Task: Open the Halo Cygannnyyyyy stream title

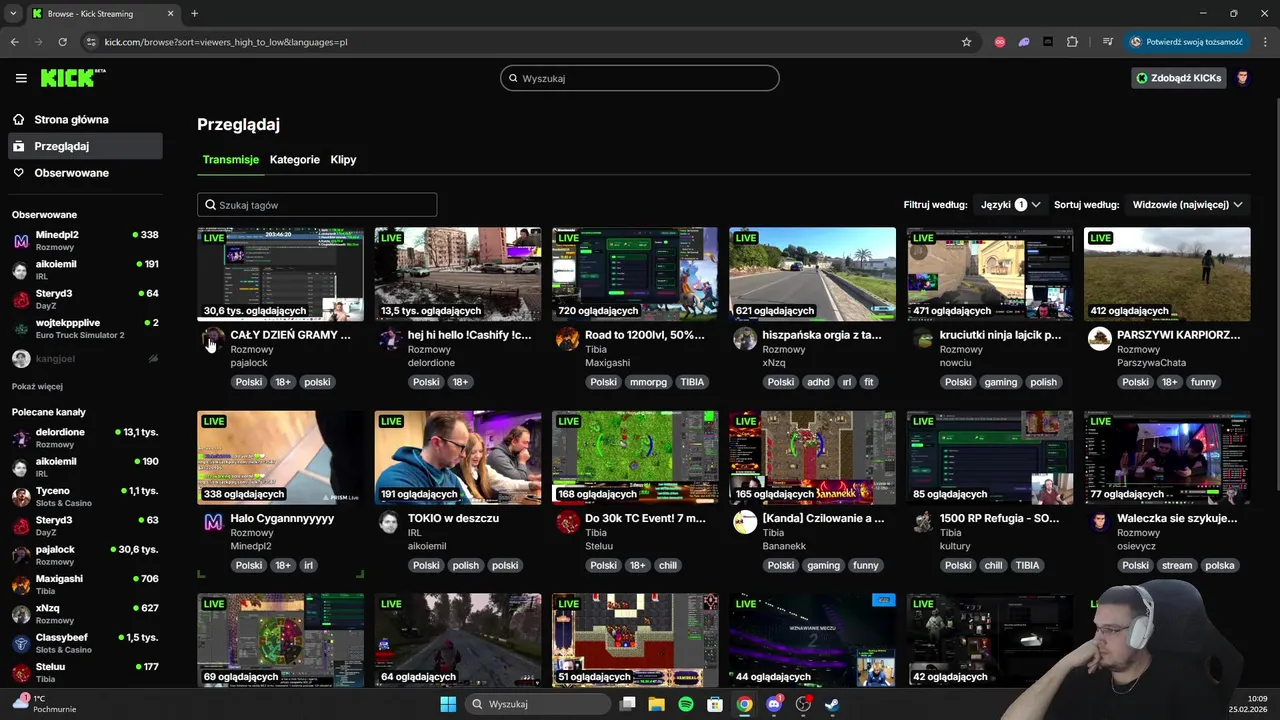Action: (x=282, y=518)
